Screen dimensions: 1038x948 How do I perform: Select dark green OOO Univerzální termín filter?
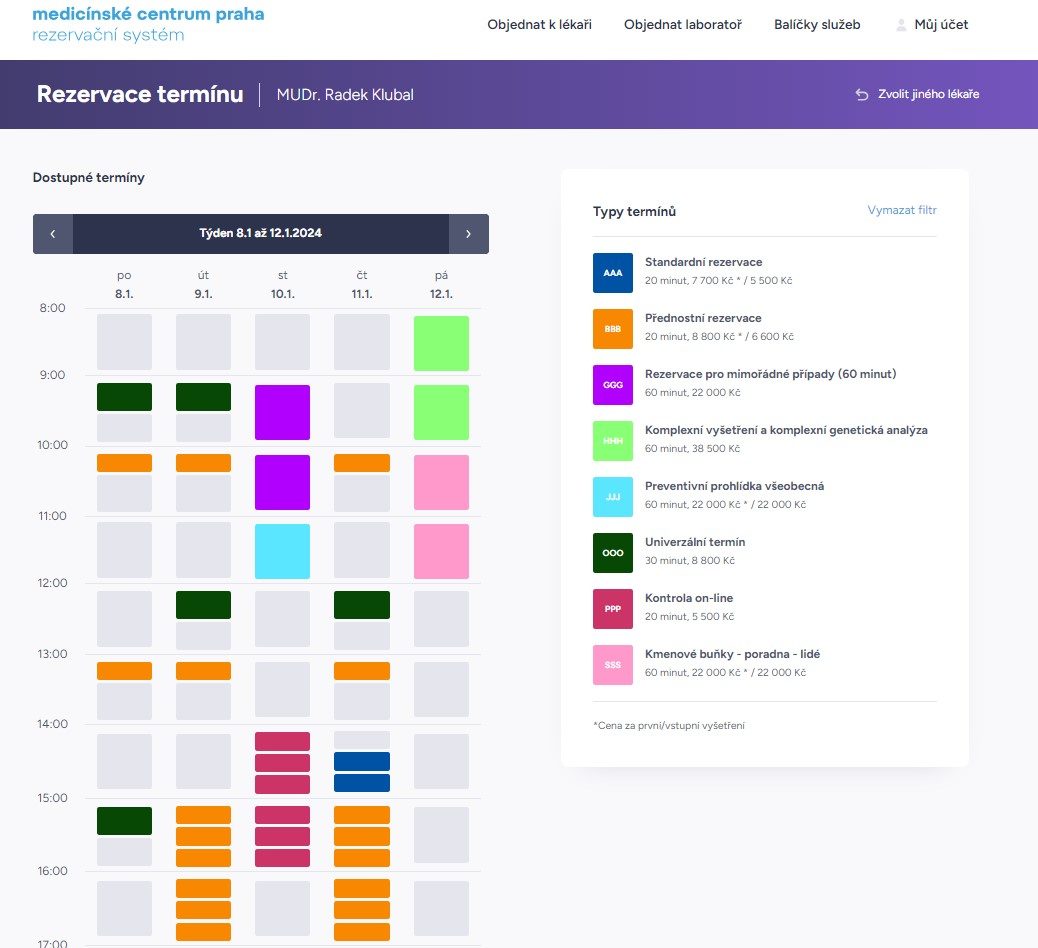point(613,553)
